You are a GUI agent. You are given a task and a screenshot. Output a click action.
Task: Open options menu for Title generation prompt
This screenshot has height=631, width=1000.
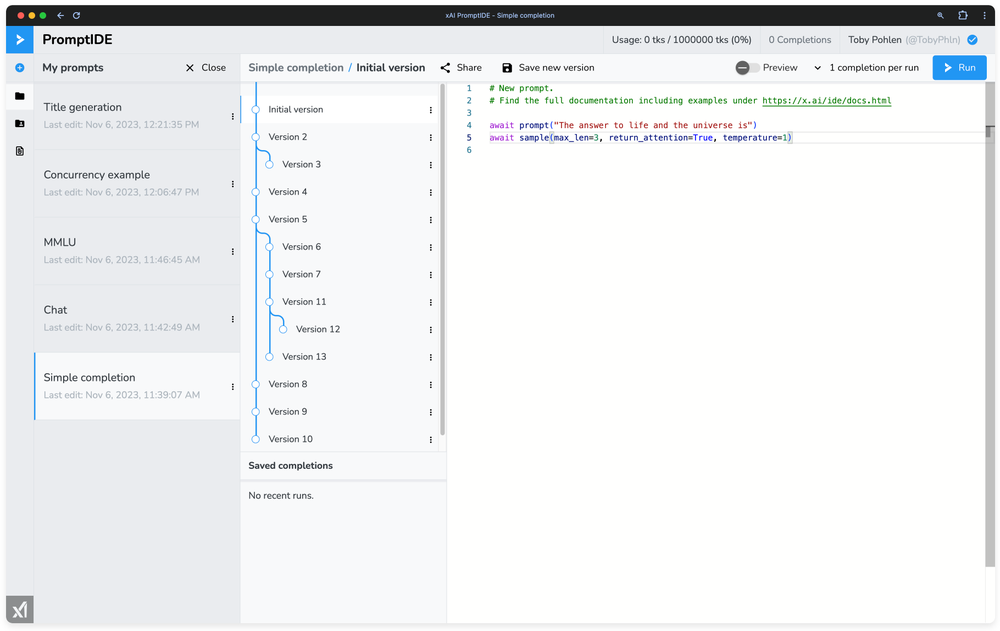pos(233,116)
